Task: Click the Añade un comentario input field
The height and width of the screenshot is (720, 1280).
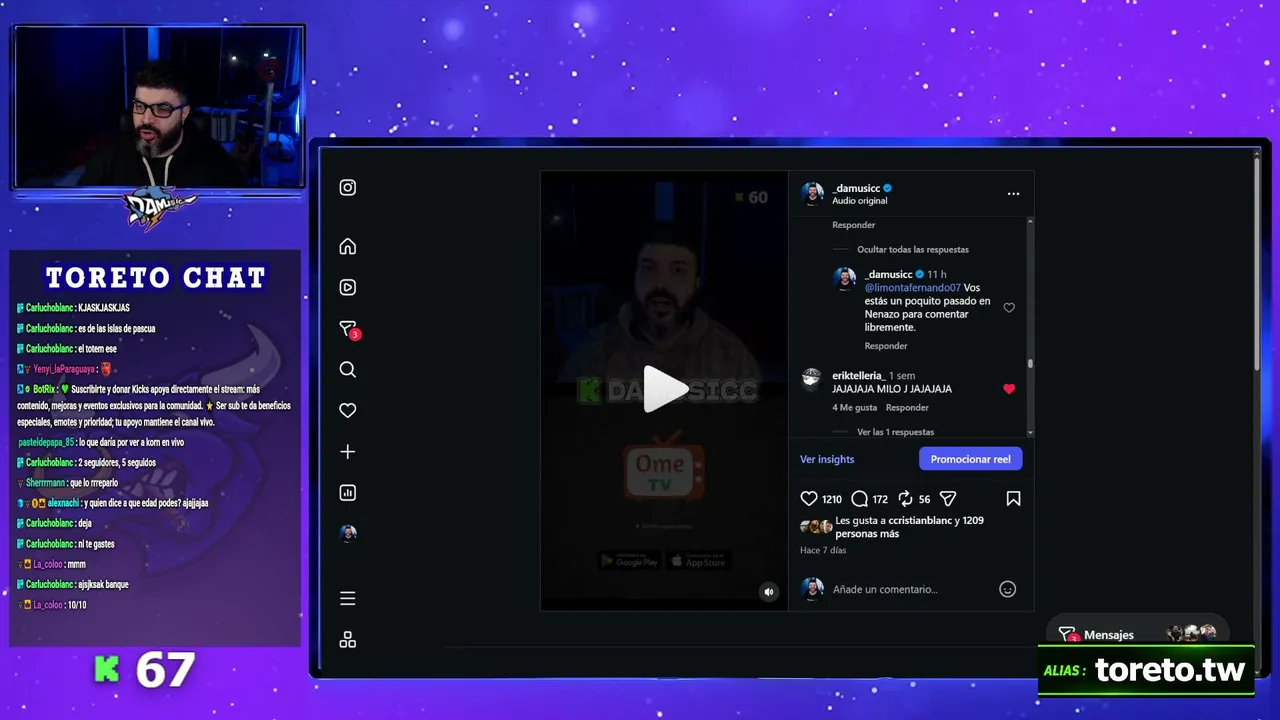Action: 910,590
